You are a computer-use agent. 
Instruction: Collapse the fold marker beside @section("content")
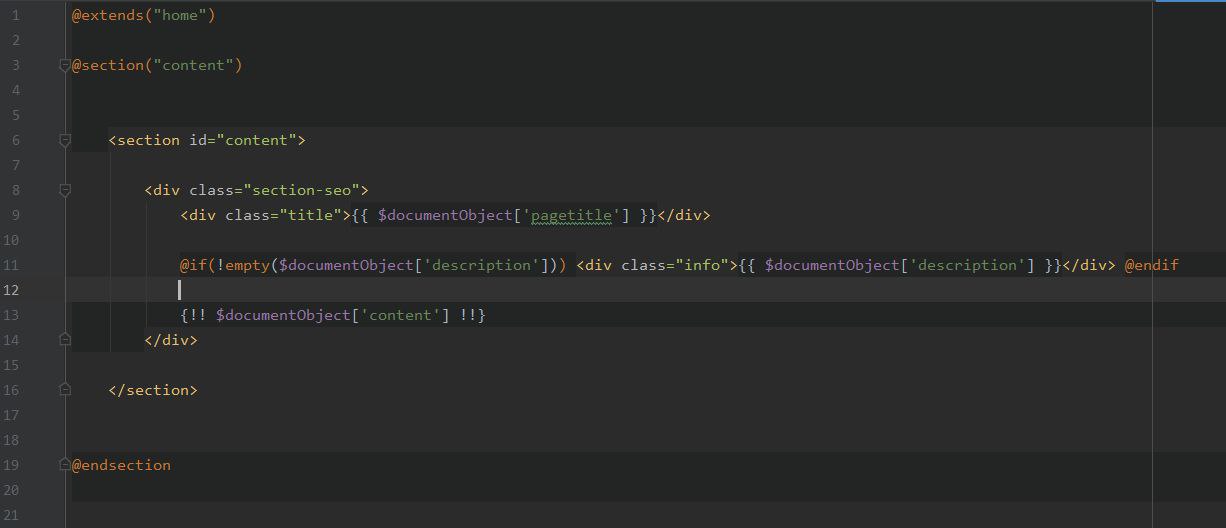65,66
